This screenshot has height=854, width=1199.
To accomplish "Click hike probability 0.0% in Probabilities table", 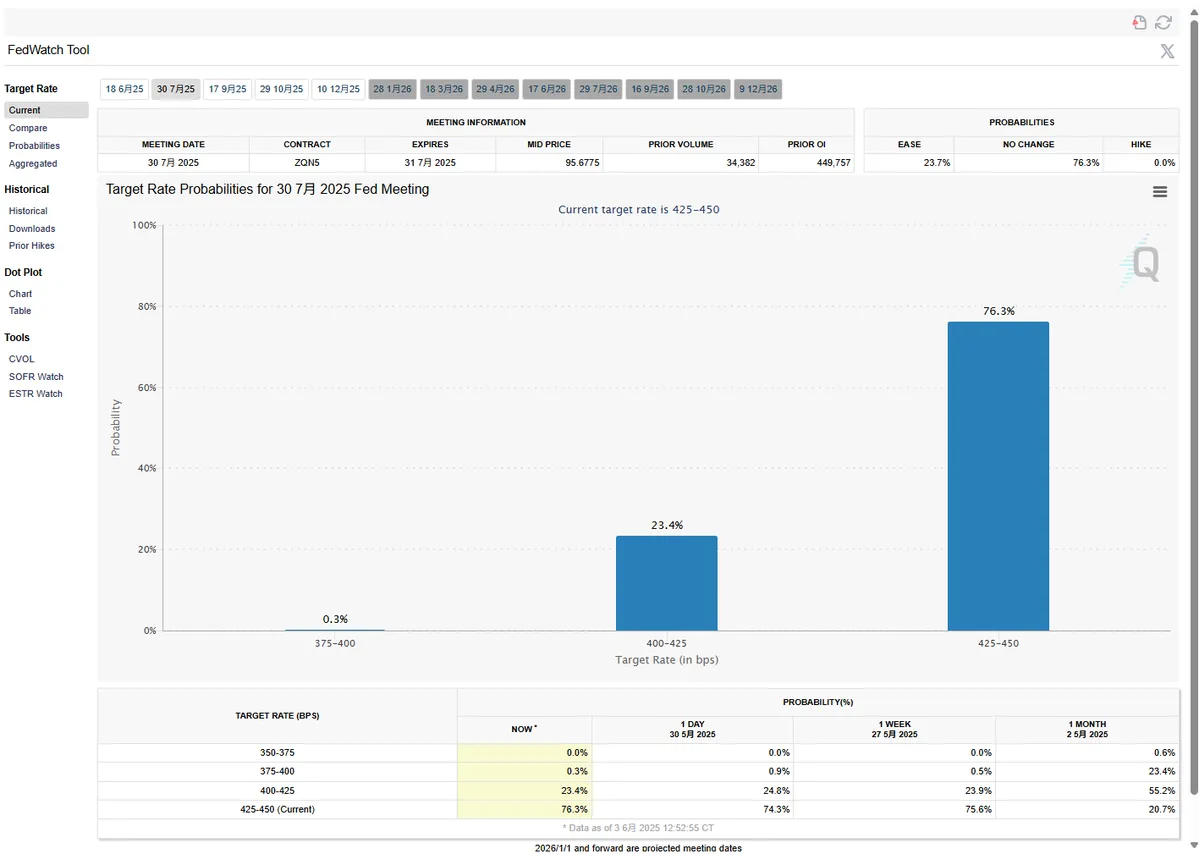I will tap(1164, 163).
